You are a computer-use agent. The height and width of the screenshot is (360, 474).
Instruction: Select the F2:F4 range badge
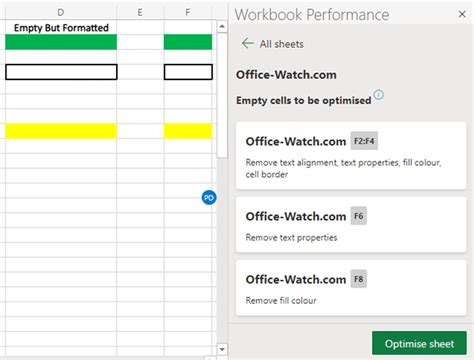[364, 141]
